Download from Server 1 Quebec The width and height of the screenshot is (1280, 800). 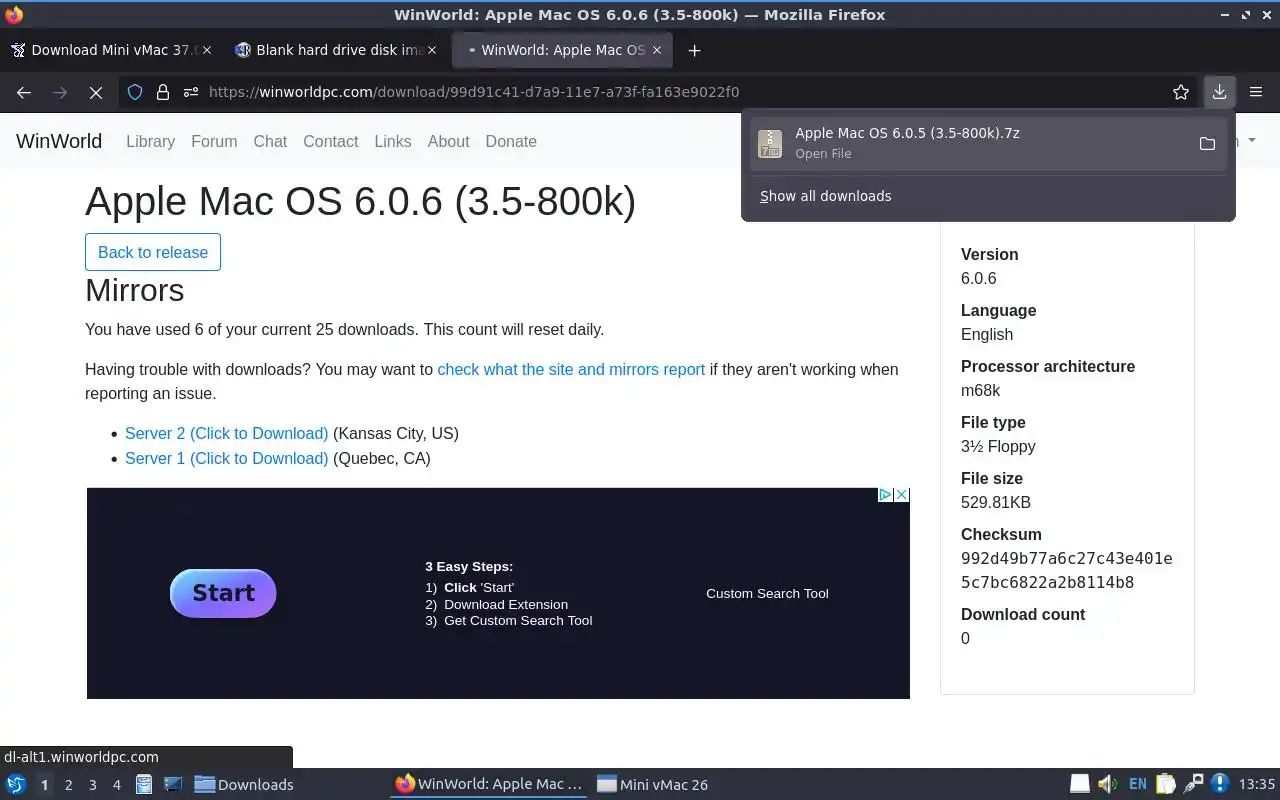[x=226, y=458]
